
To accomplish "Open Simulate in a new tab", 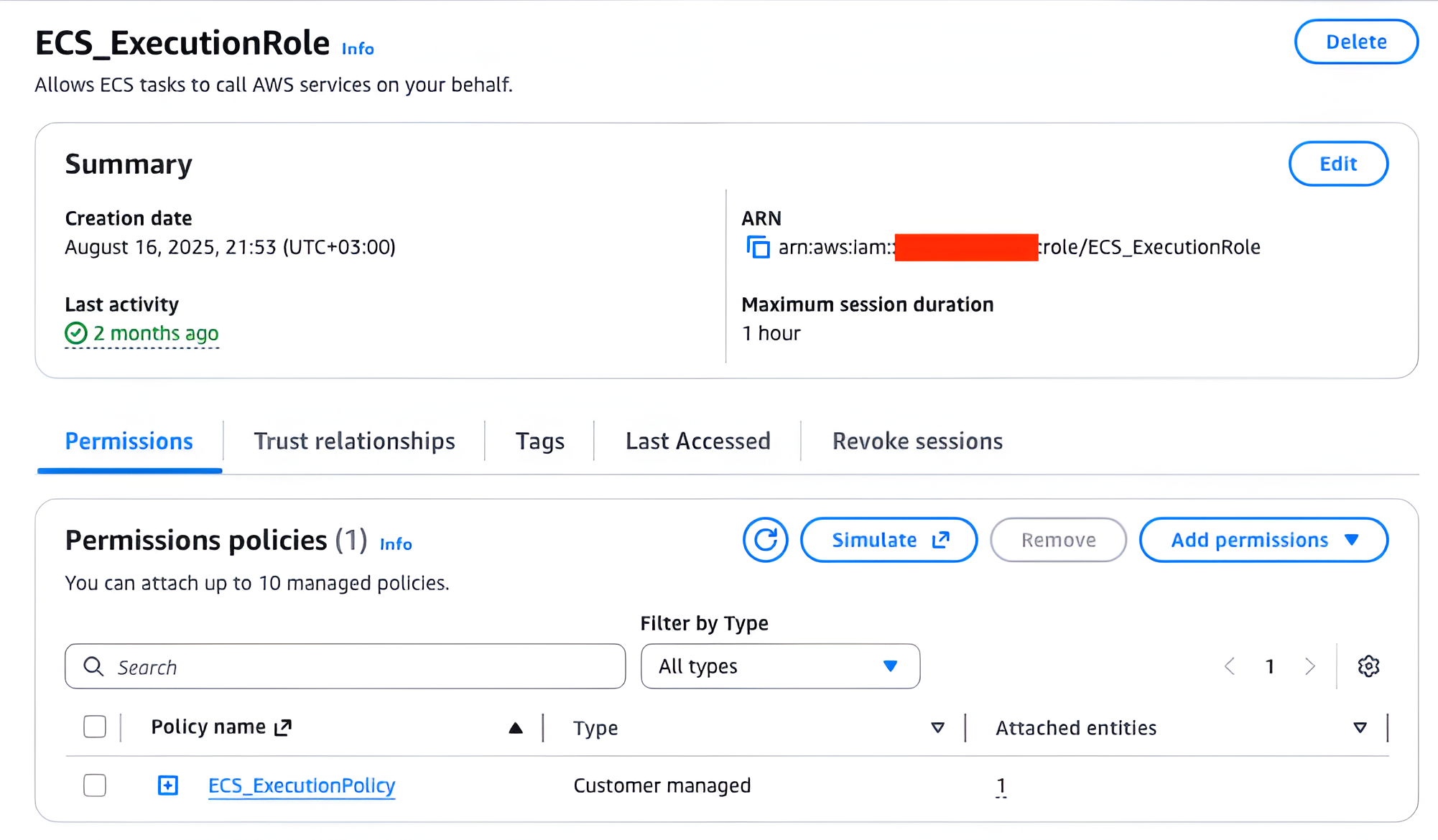I will 889,540.
